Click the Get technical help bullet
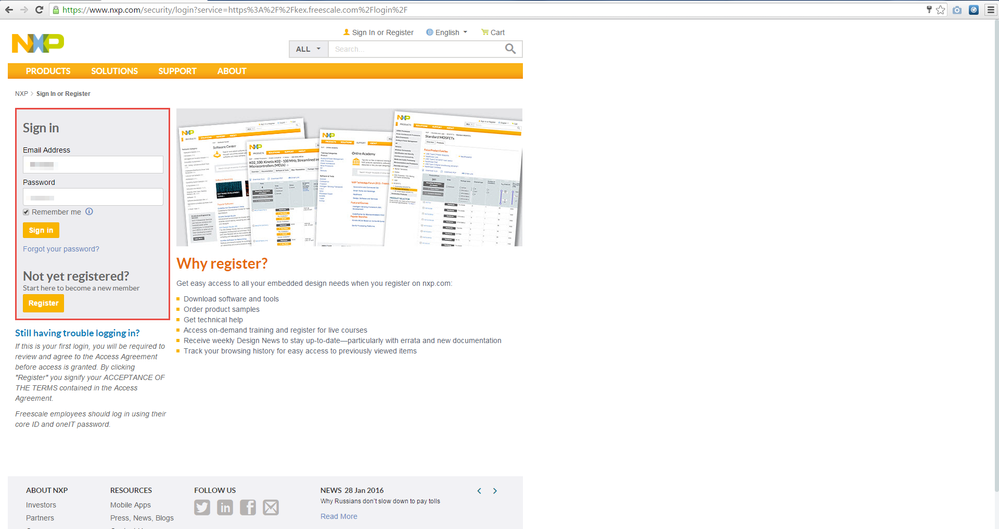The height and width of the screenshot is (529, 999). tap(213, 320)
